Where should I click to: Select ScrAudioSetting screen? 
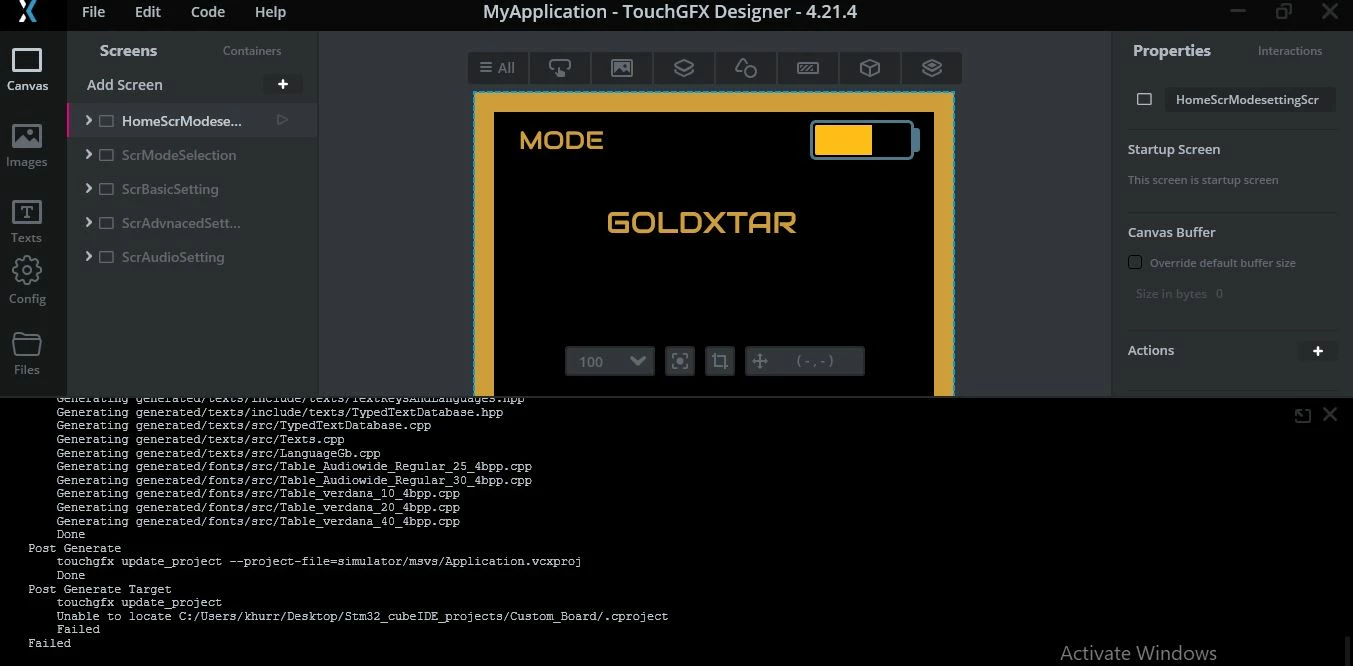click(x=173, y=257)
